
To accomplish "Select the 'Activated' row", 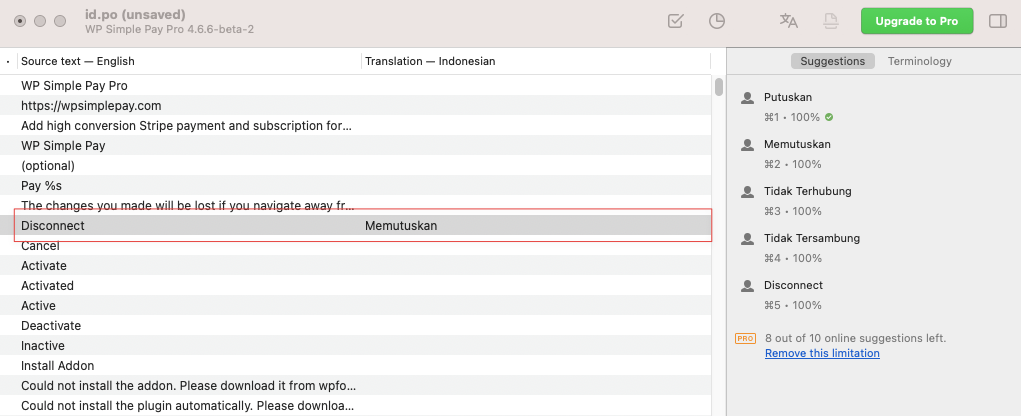I will (356, 286).
